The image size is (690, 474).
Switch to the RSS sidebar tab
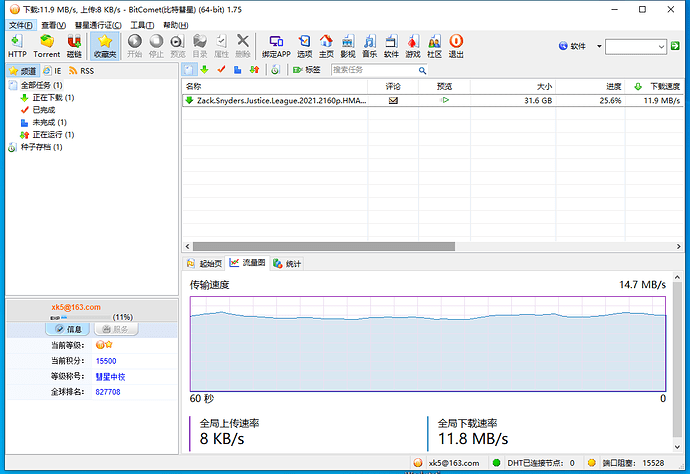pos(81,71)
